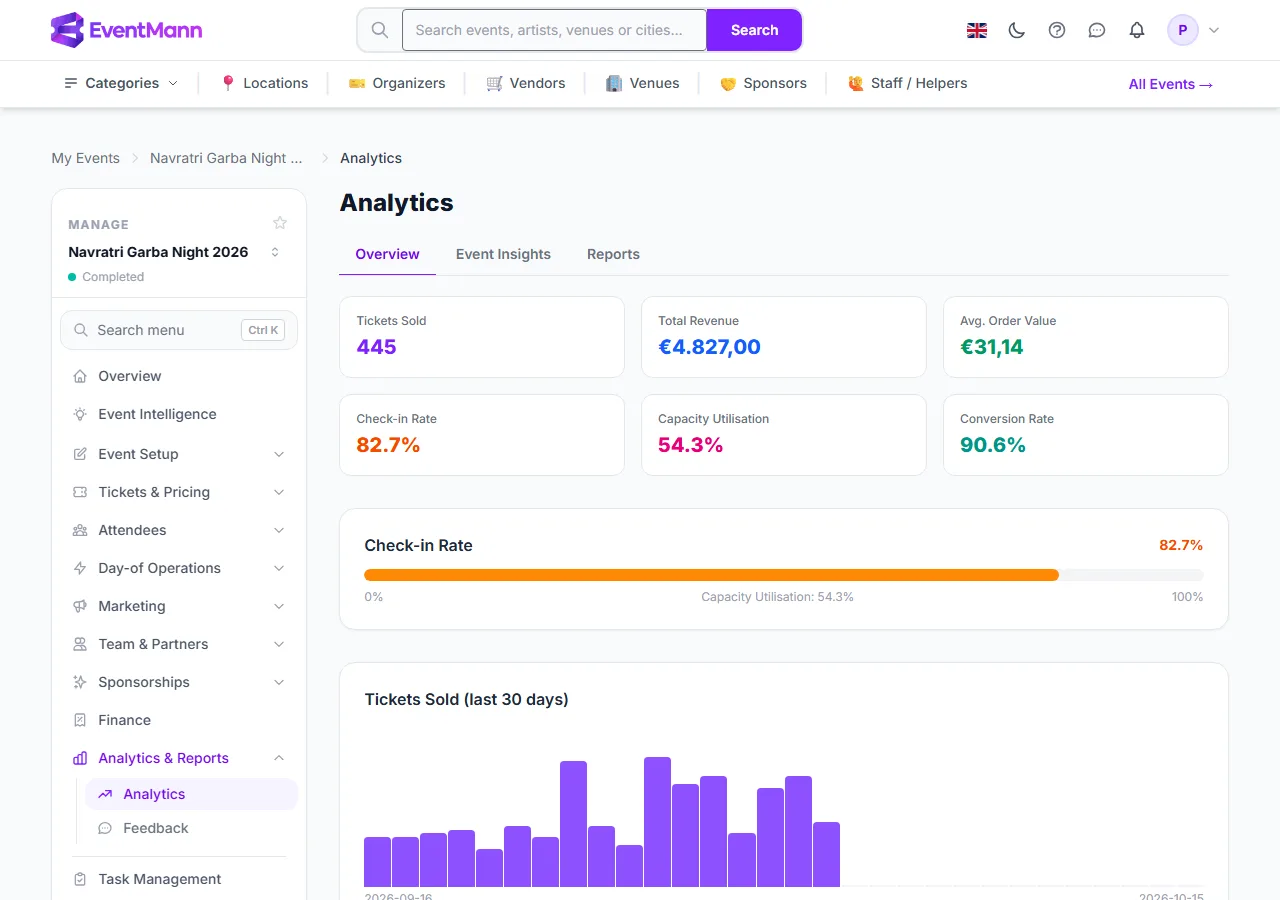
Task: Click the Tickets Sold value 445
Action: coord(376,347)
